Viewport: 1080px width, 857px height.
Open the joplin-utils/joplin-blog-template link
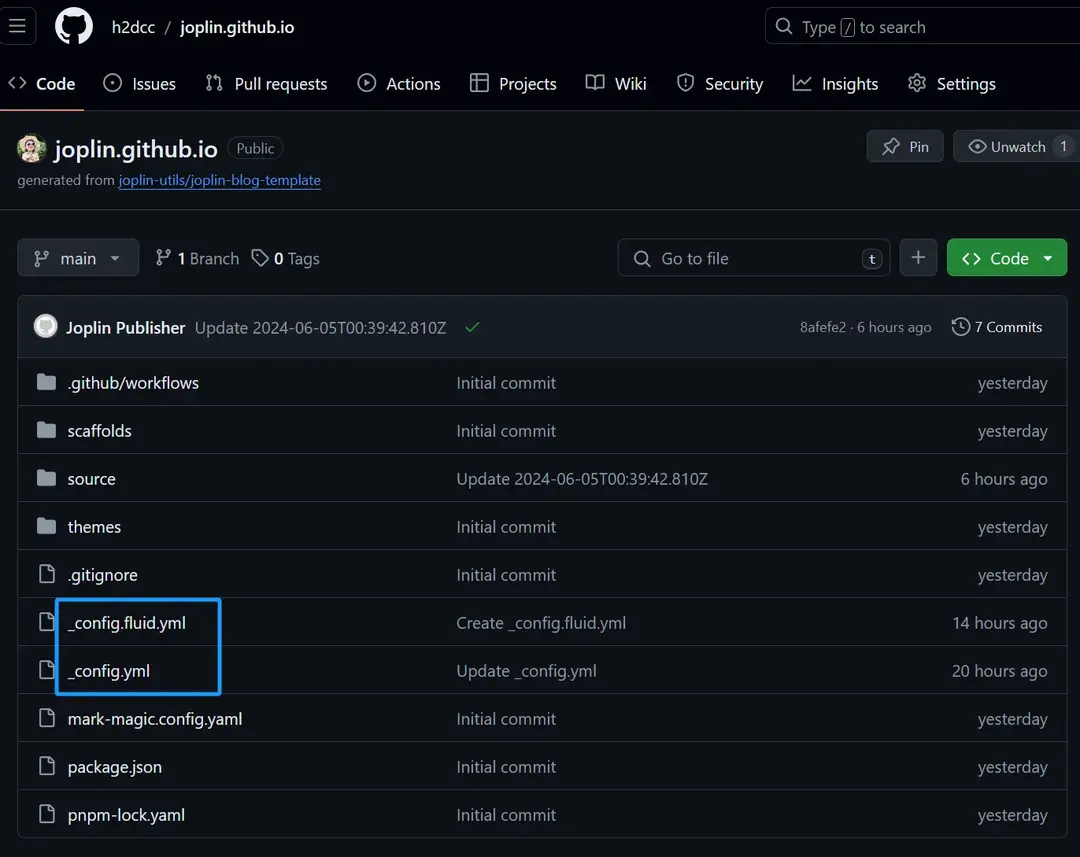pos(219,180)
